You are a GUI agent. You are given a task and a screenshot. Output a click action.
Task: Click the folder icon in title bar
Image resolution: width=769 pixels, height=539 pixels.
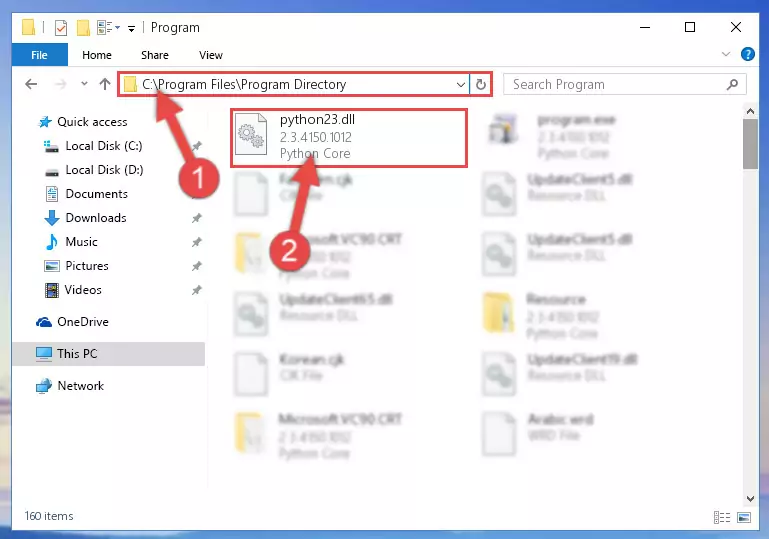click(28, 27)
